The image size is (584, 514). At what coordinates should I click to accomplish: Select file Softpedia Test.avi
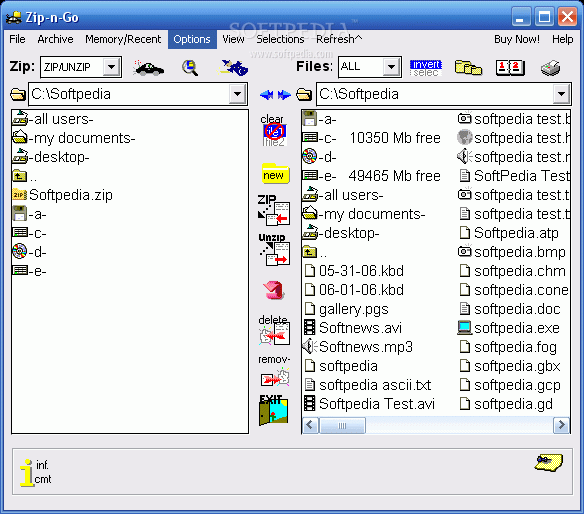369,404
